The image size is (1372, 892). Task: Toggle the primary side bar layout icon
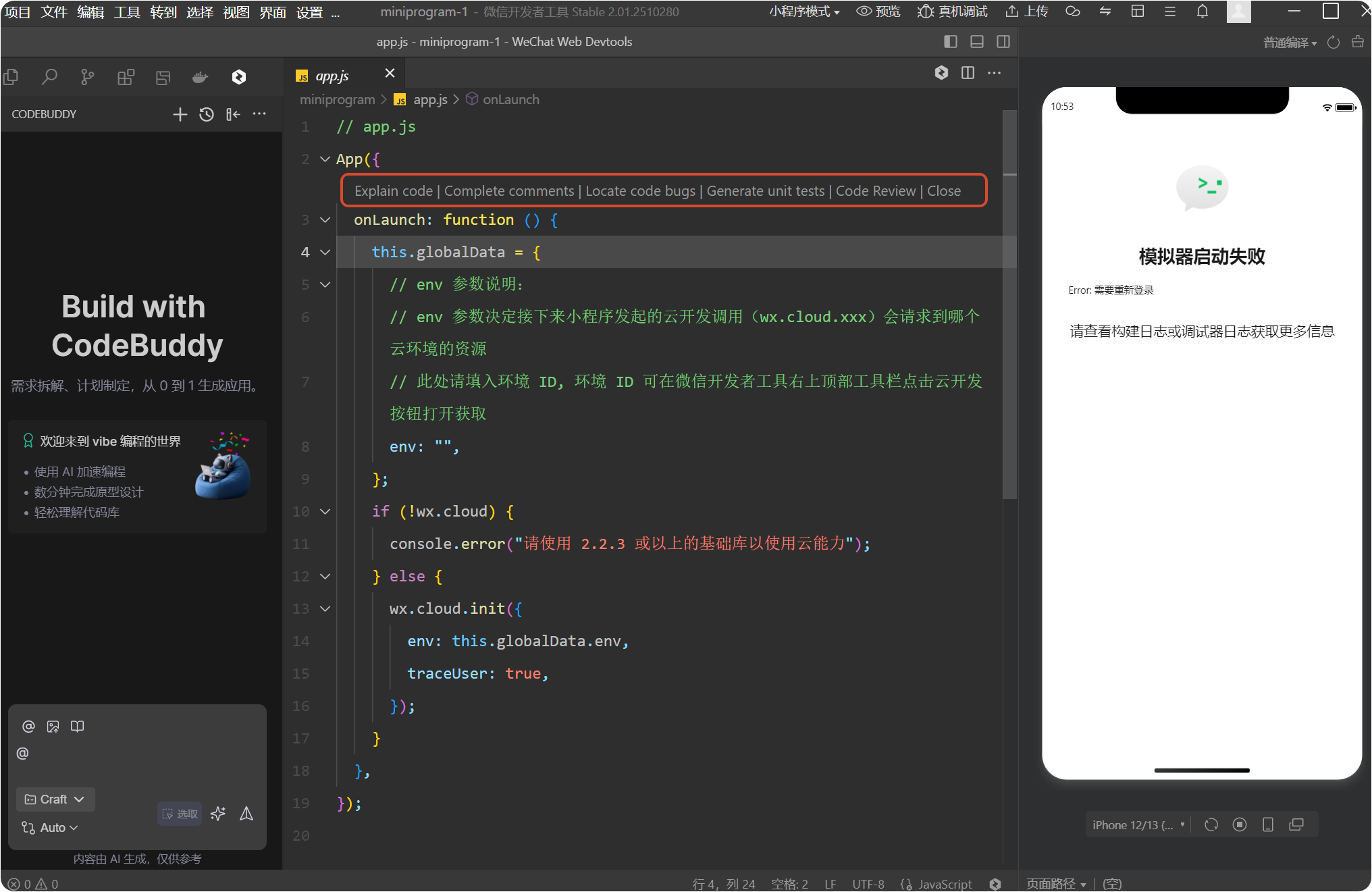[x=951, y=42]
